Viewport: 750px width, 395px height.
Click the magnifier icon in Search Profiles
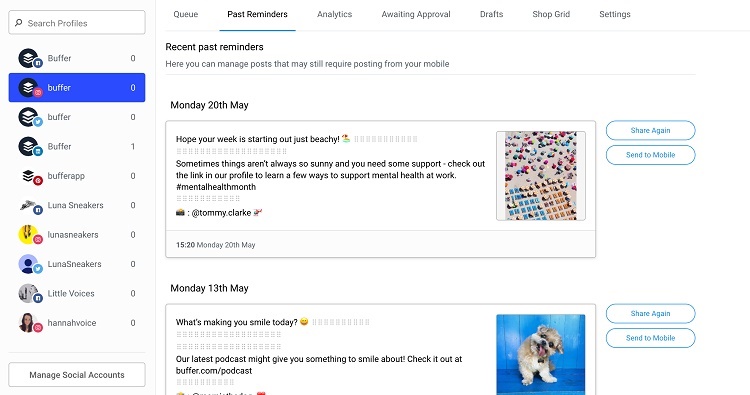pyautogui.click(x=19, y=22)
